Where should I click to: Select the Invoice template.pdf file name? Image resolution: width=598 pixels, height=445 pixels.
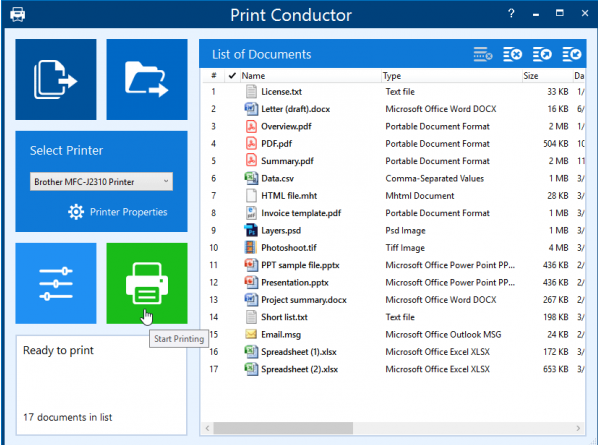click(x=301, y=213)
